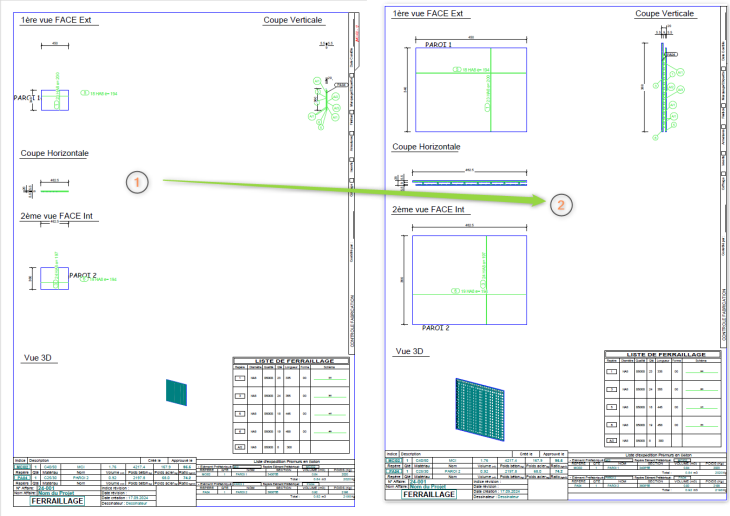
Task: Click the circled step marker 1
Action: point(138,181)
